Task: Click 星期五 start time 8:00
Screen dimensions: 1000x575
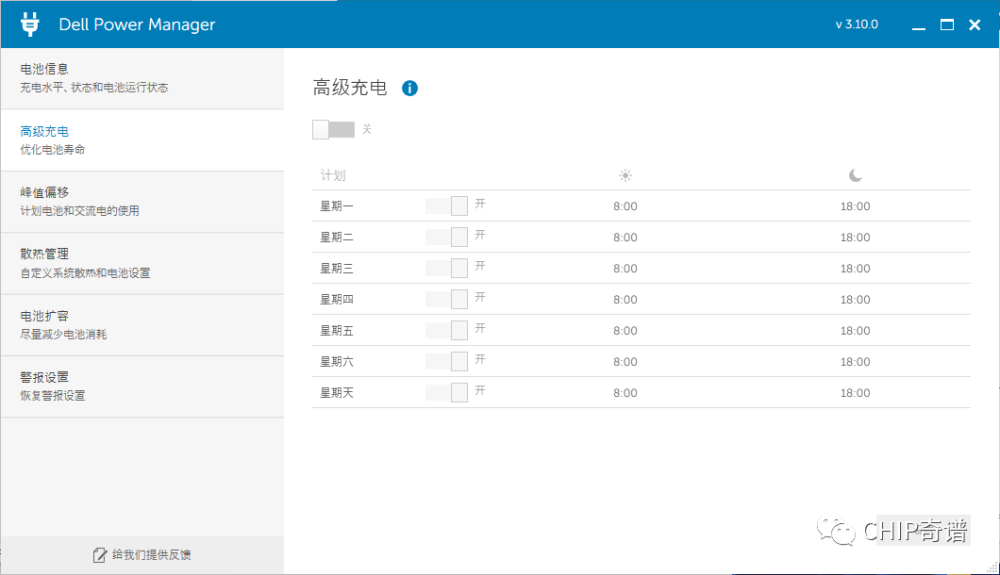Action: click(x=625, y=331)
